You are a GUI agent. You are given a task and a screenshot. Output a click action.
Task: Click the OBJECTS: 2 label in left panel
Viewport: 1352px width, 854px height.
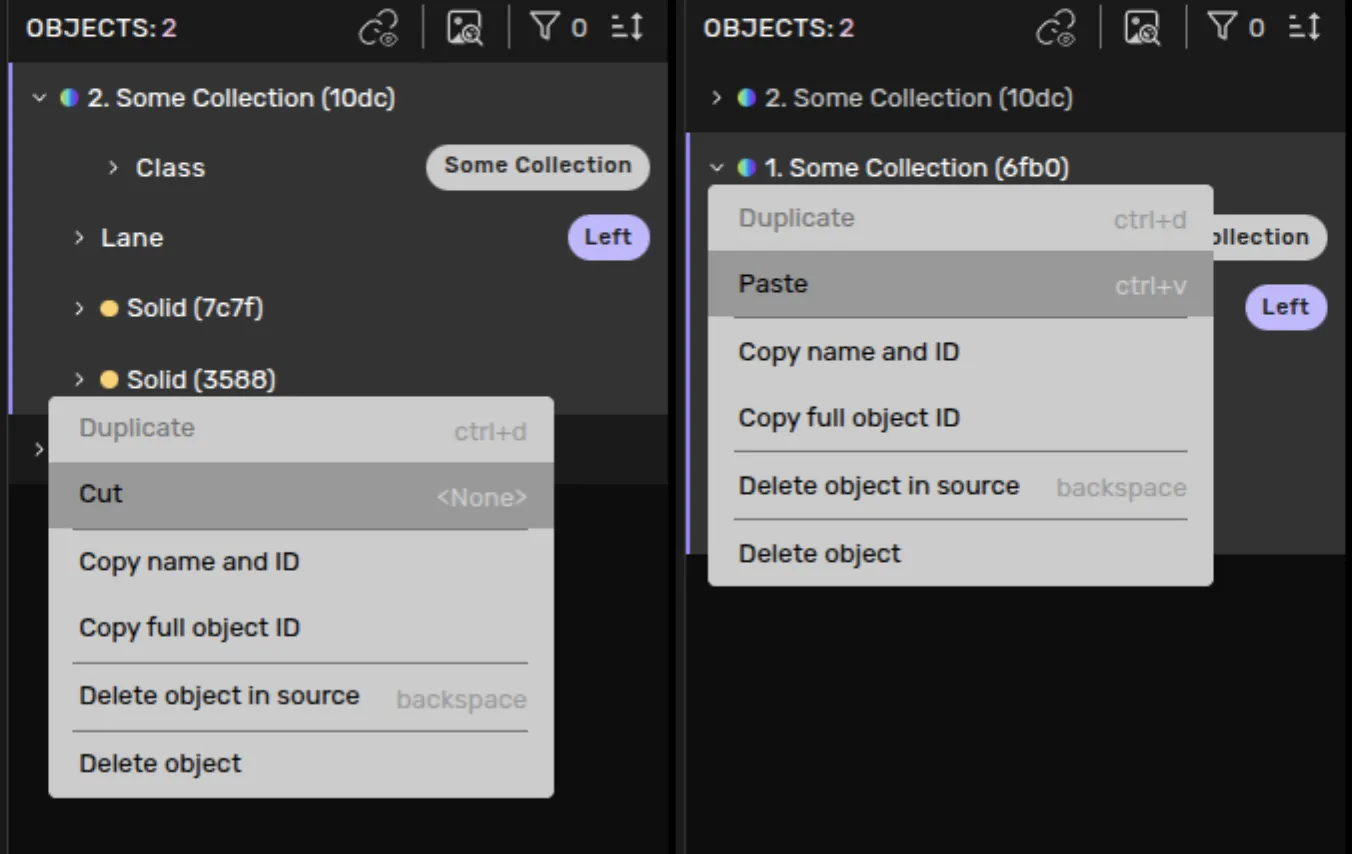101,28
